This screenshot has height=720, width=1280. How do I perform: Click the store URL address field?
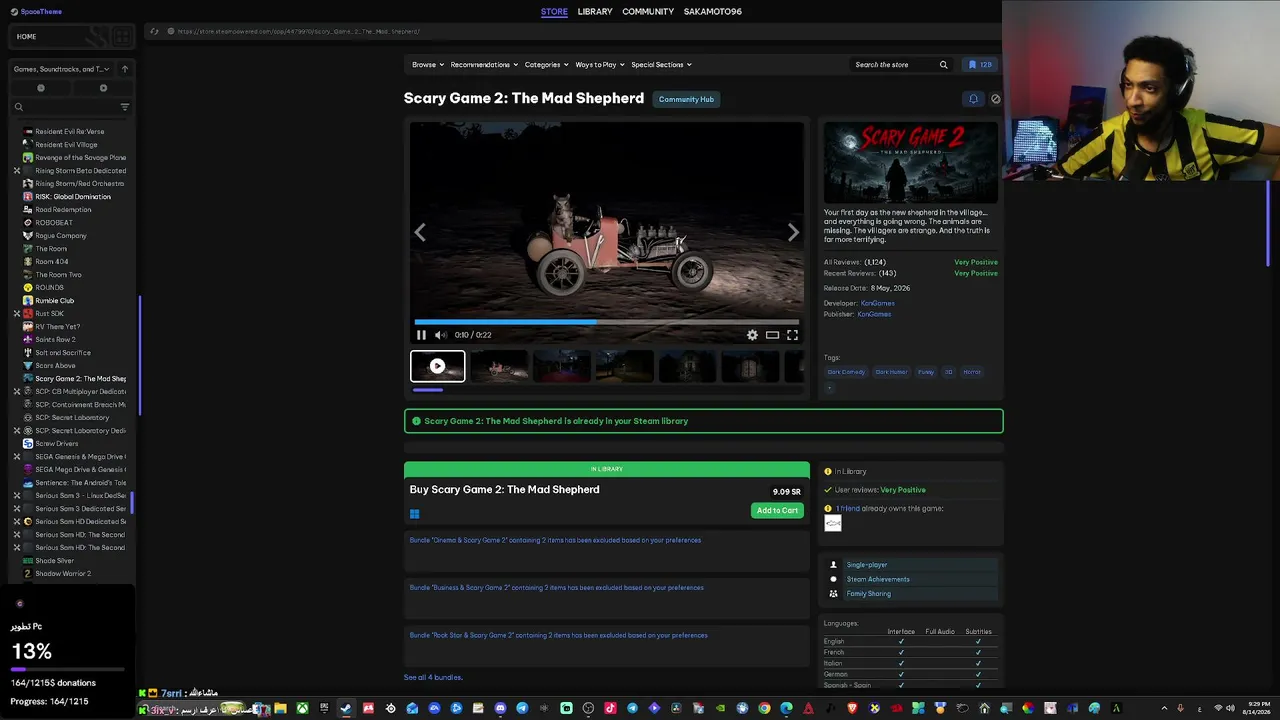pyautogui.click(x=299, y=31)
